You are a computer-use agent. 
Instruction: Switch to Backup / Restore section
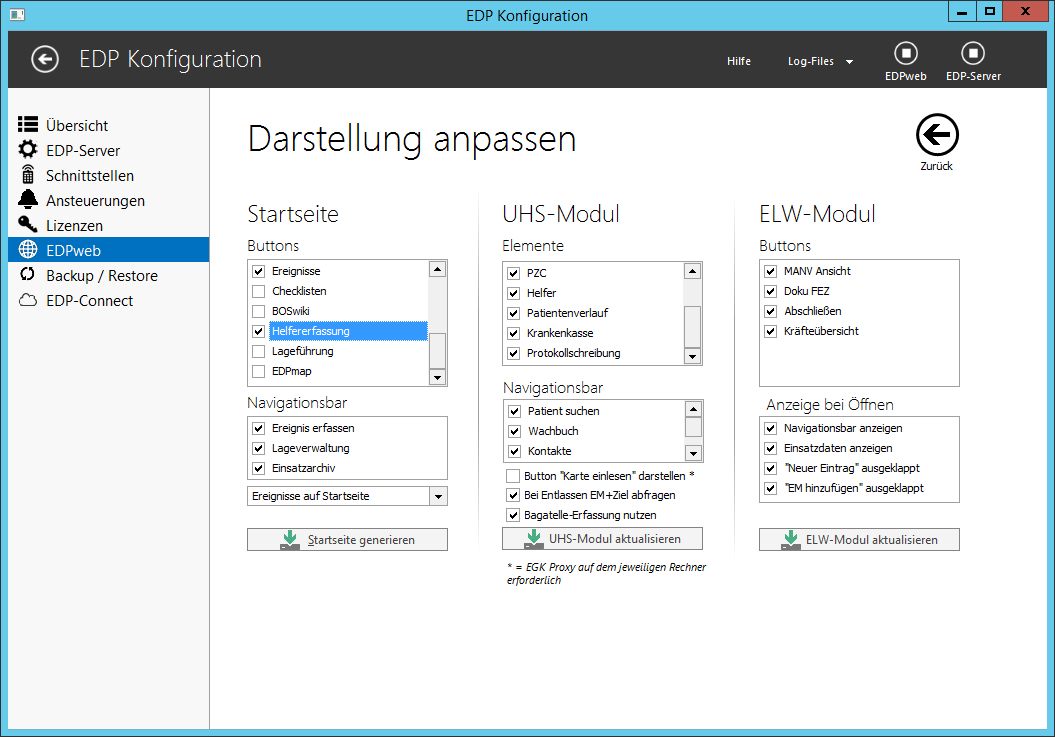pyautogui.click(x=101, y=275)
